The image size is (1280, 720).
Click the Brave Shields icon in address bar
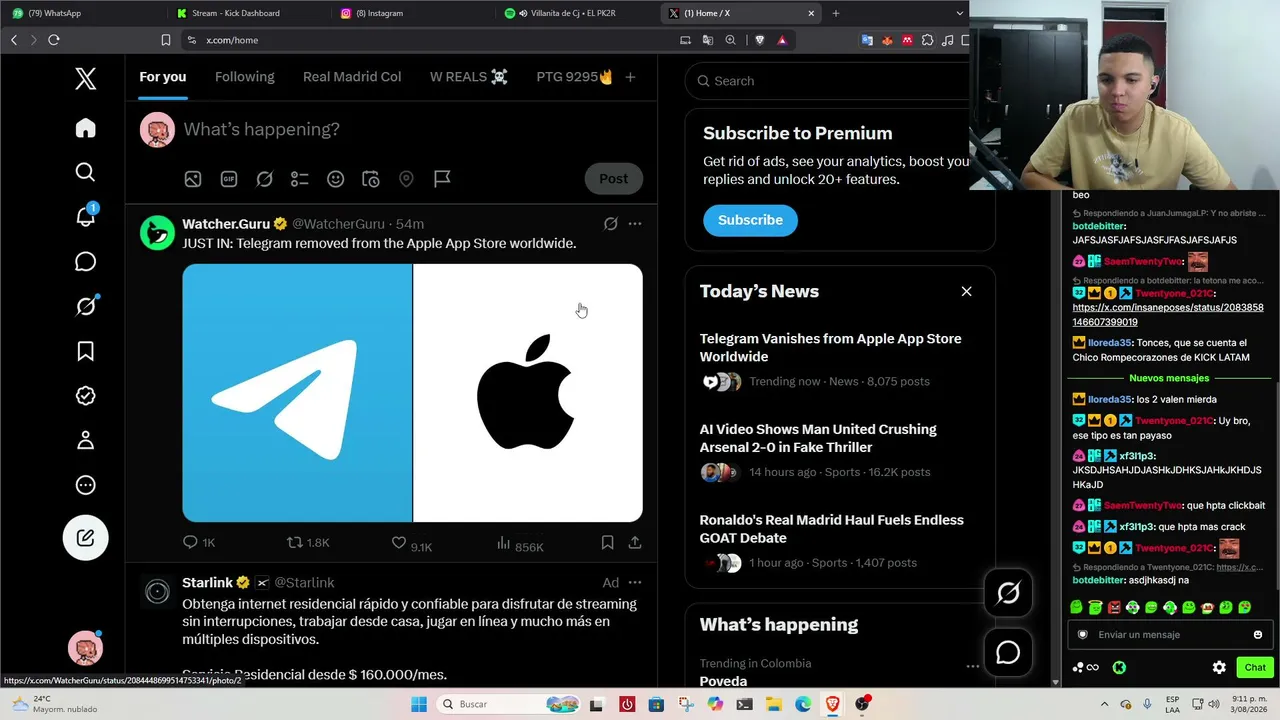(759, 40)
